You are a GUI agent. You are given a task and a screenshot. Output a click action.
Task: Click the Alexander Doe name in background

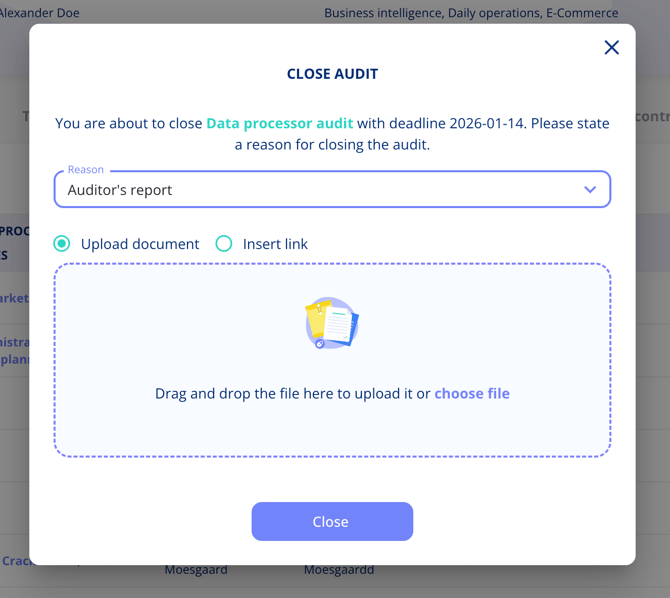pyautogui.click(x=40, y=13)
